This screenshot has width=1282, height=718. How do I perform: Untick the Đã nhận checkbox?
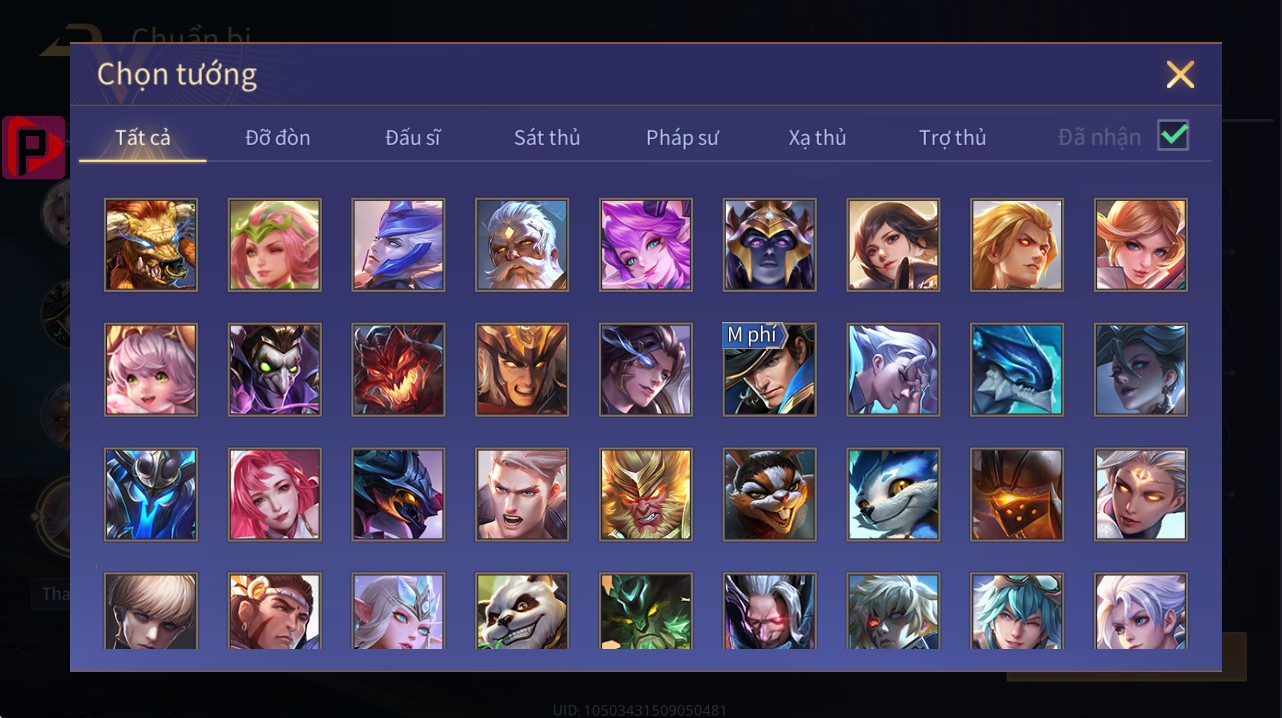1173,135
